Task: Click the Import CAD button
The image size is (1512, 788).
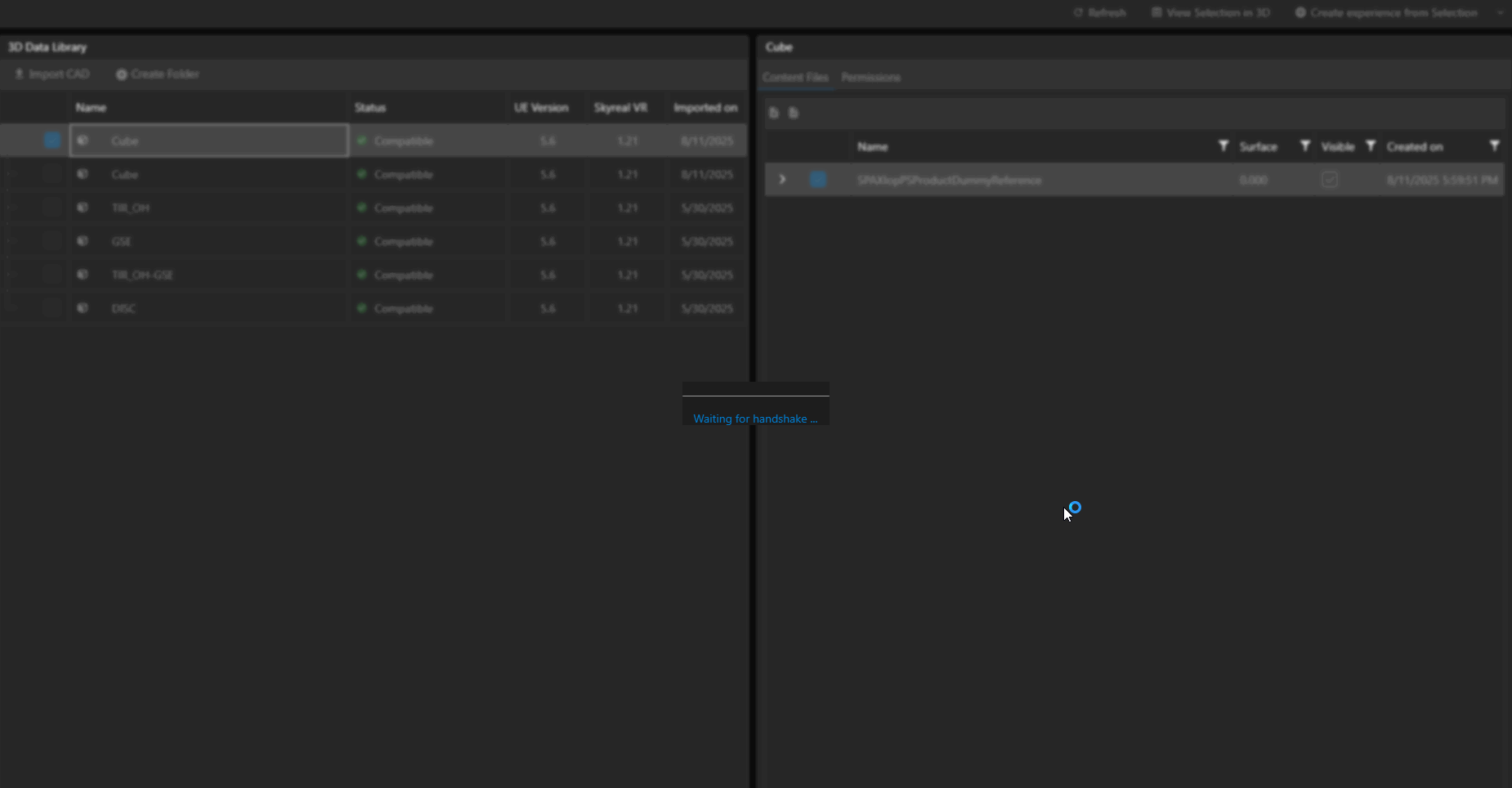Action: pyautogui.click(x=51, y=74)
